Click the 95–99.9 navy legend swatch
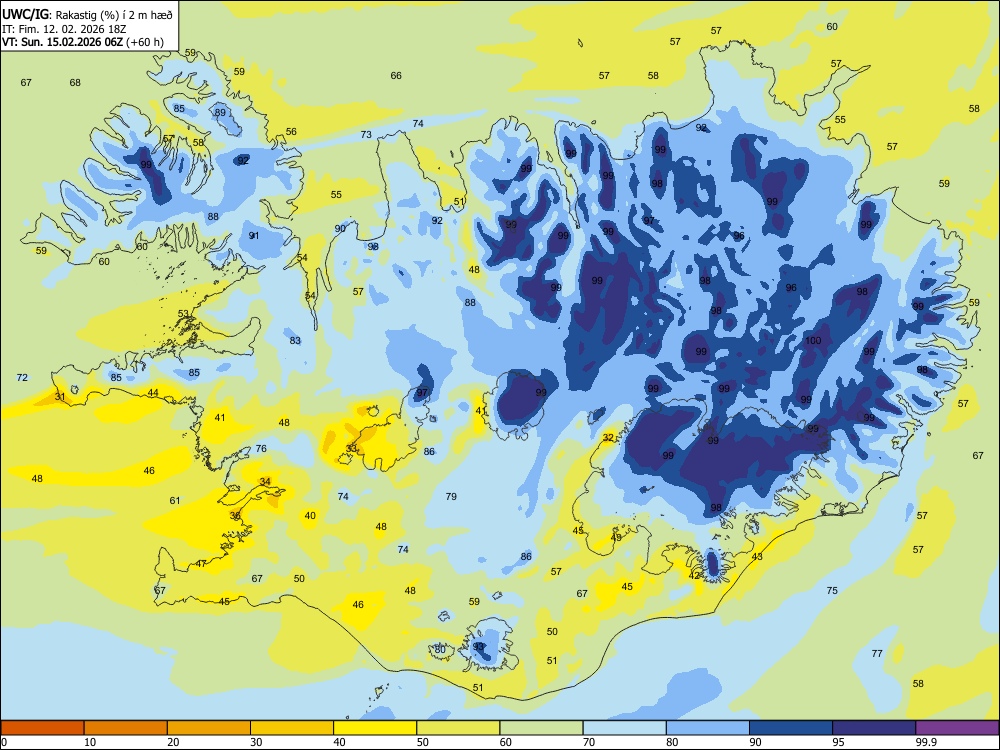The width and height of the screenshot is (1000, 750). (x=874, y=728)
